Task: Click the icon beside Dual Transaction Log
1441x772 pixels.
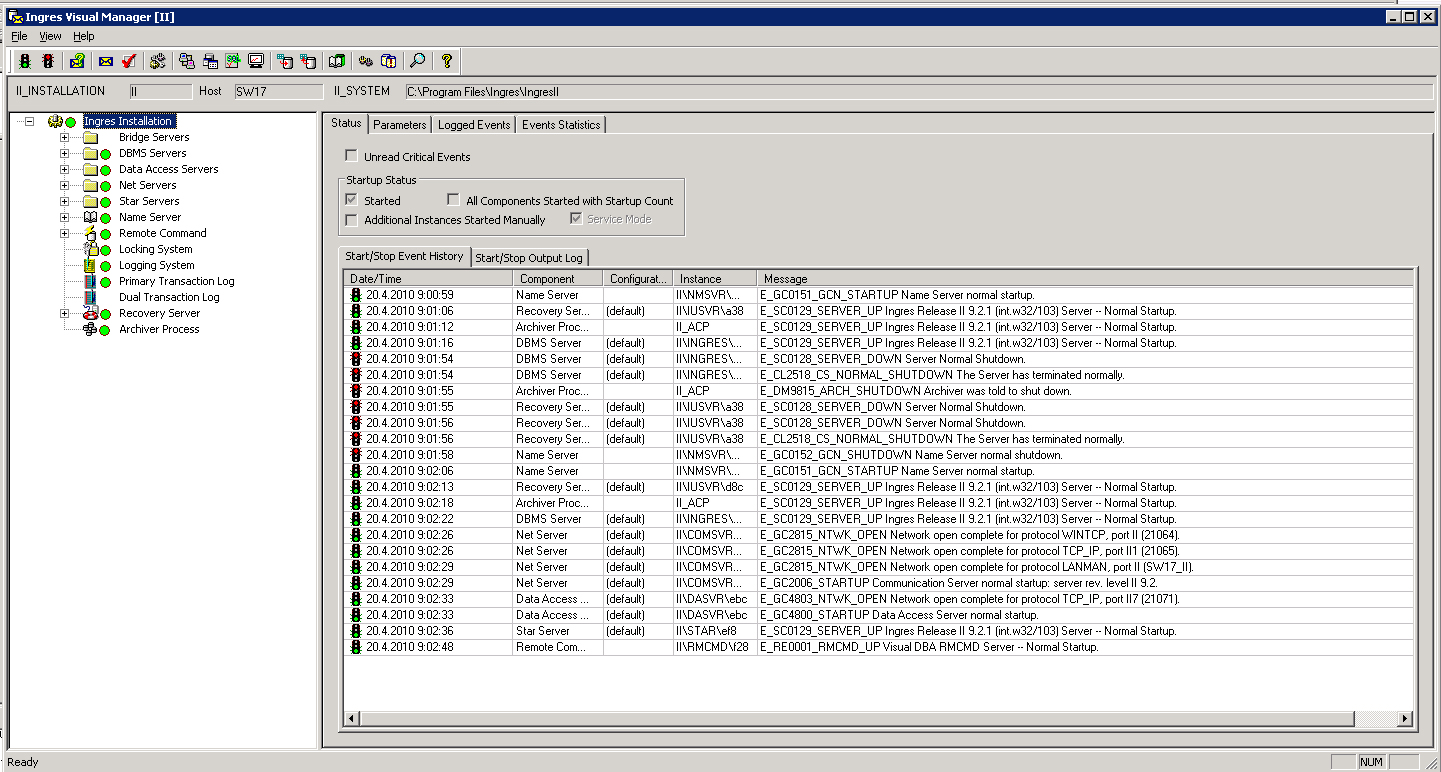Action: tap(90, 297)
